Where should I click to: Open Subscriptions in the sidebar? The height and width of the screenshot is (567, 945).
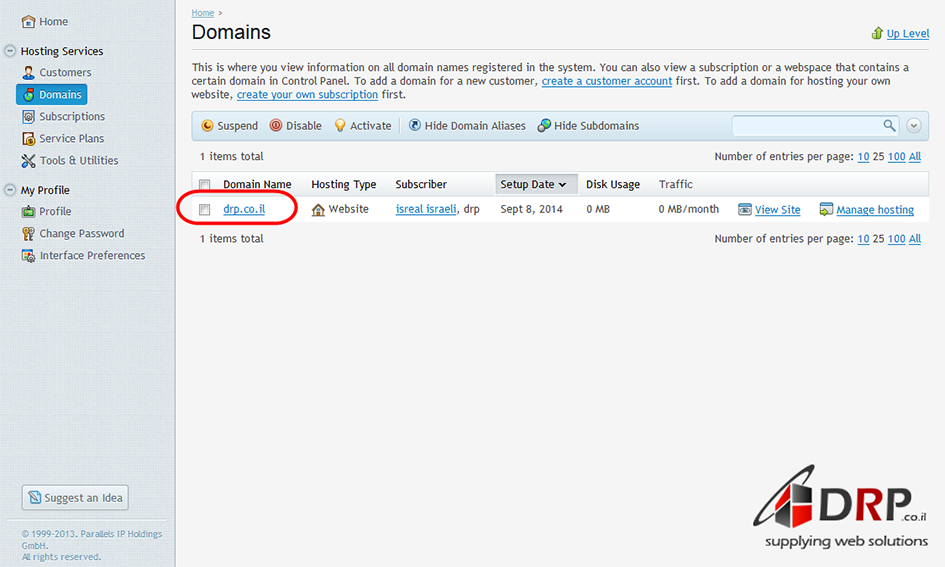tap(72, 116)
